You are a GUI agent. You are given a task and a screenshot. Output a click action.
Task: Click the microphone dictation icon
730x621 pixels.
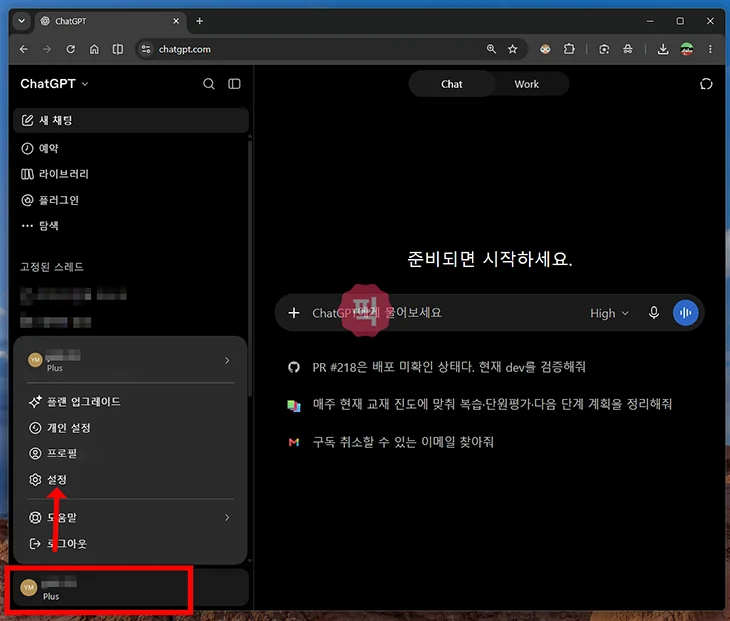pyautogui.click(x=654, y=313)
